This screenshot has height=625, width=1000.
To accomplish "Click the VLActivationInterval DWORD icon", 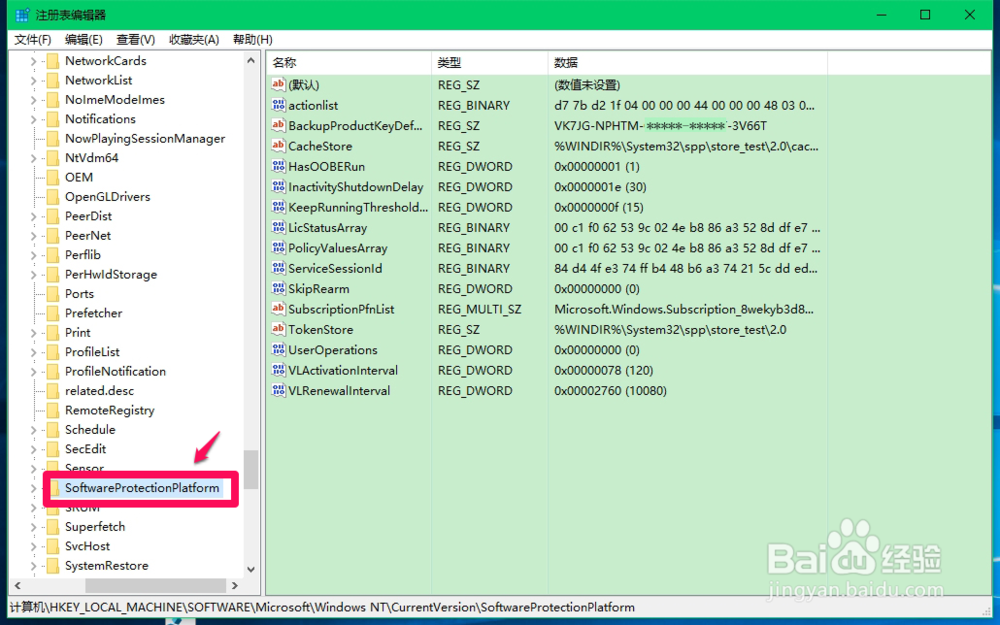I will click(x=278, y=370).
